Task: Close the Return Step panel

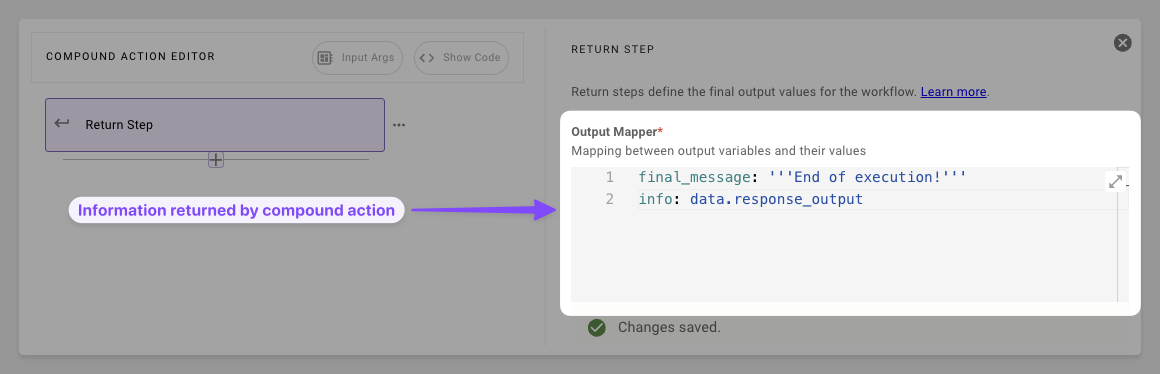Action: (x=1122, y=43)
